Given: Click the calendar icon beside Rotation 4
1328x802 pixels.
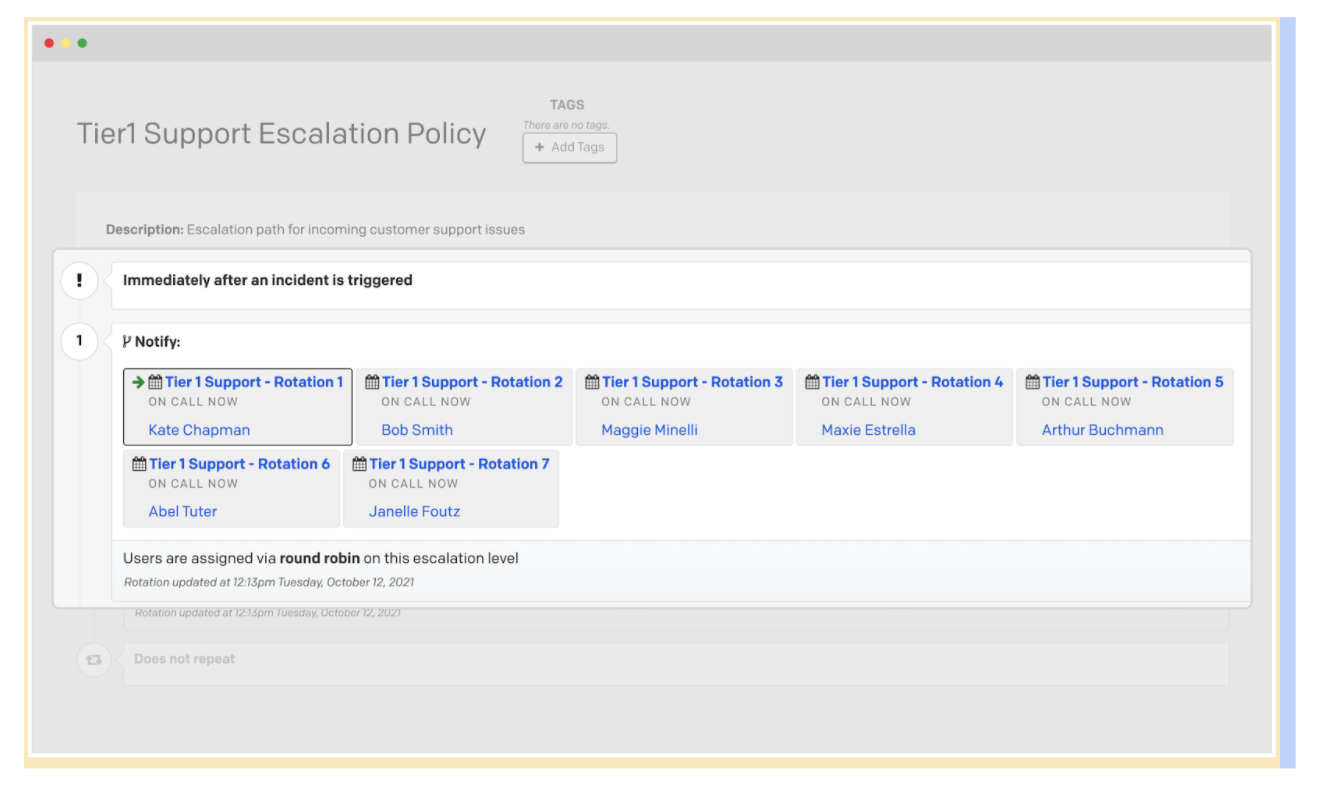Looking at the screenshot, I should pyautogui.click(x=812, y=382).
